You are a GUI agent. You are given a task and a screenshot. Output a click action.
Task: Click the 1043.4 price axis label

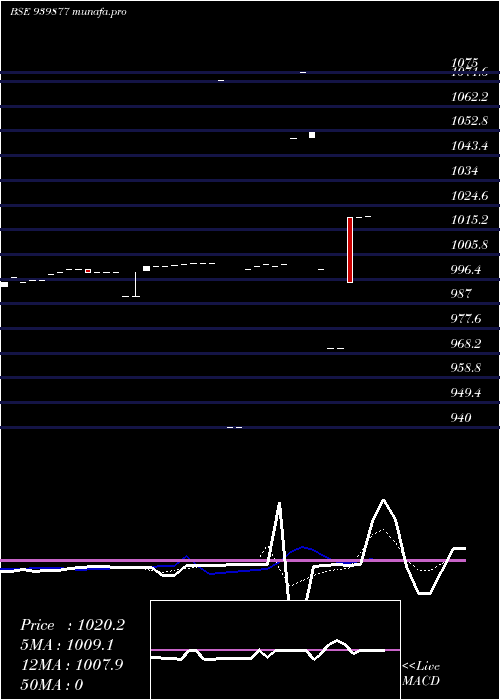pos(470,146)
